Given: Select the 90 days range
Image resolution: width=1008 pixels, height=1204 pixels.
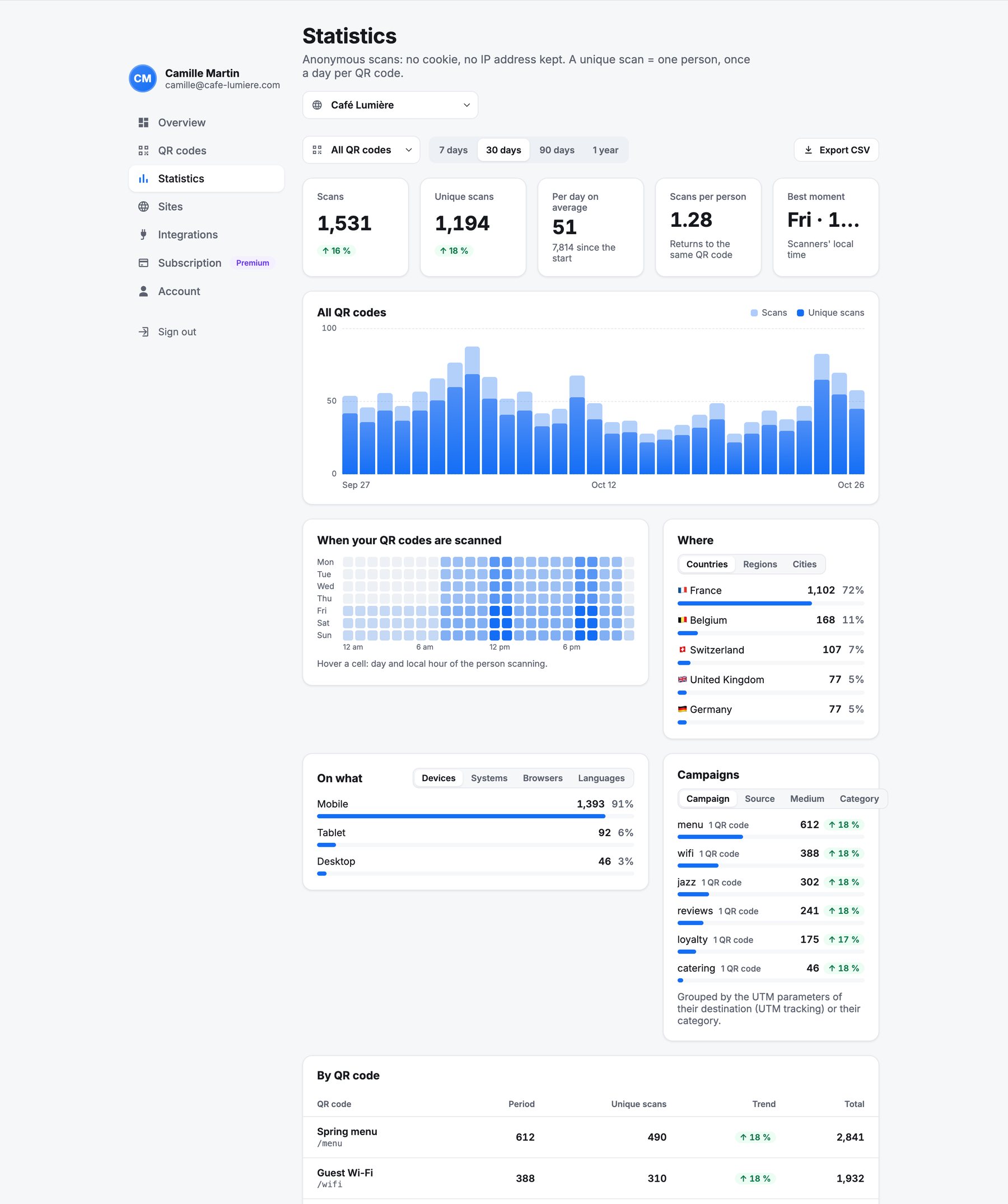Looking at the screenshot, I should [557, 150].
